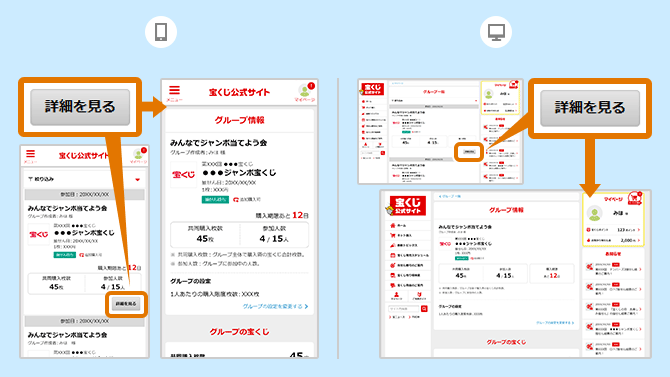Image resolution: width=670 pixels, height=377 pixels.
Task: Click the smartphone icon in the top circle
Action: 161,32
